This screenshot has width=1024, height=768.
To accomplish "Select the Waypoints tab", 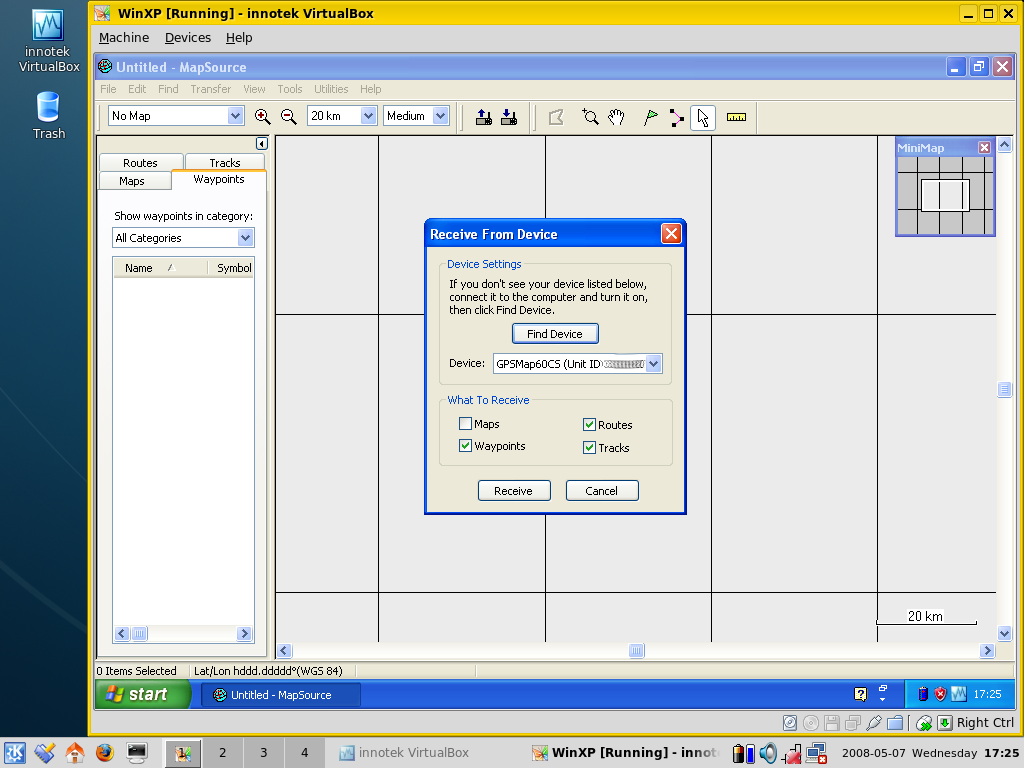I will (219, 180).
